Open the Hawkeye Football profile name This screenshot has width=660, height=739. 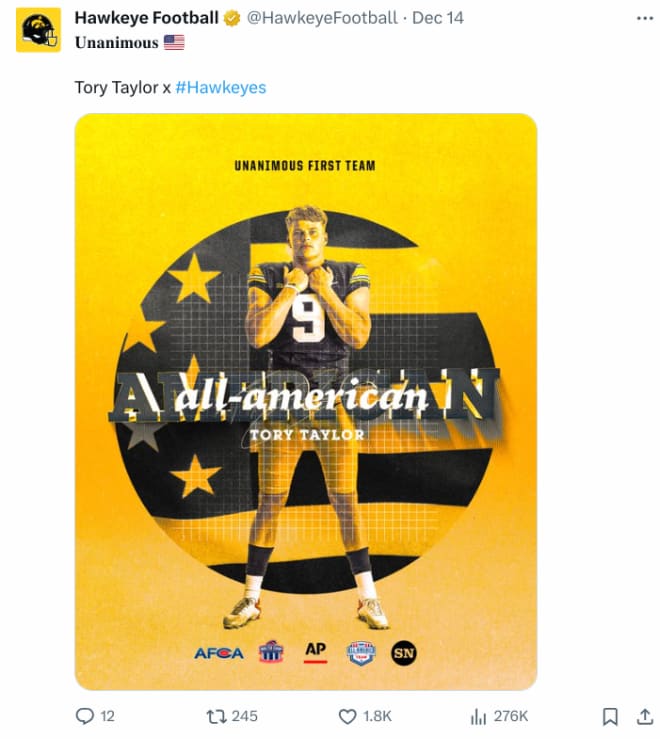pos(147,18)
